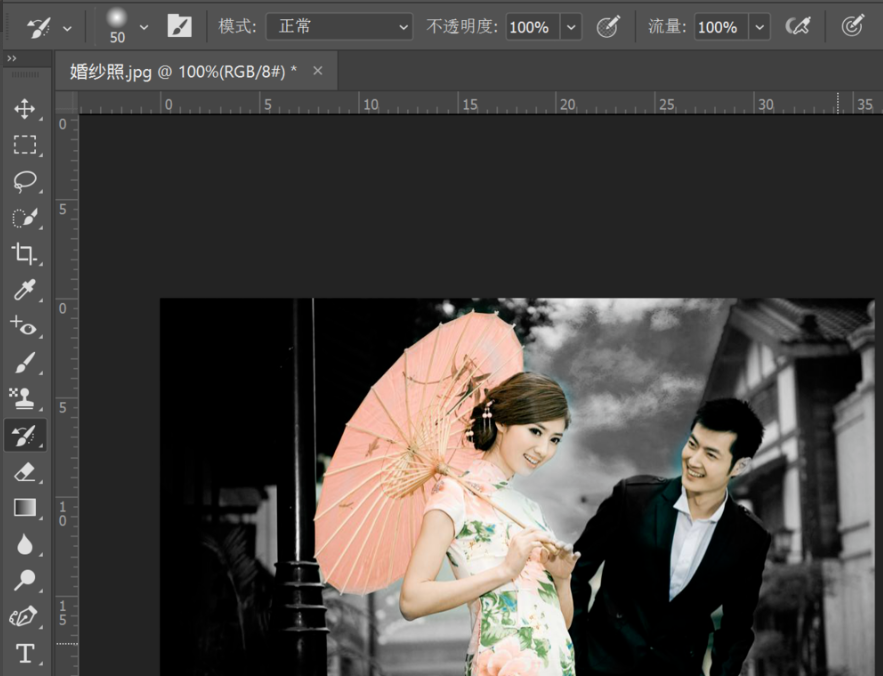This screenshot has height=676, width=883.
Task: Switch to the 婚纱照.jpg document tab
Action: [183, 71]
